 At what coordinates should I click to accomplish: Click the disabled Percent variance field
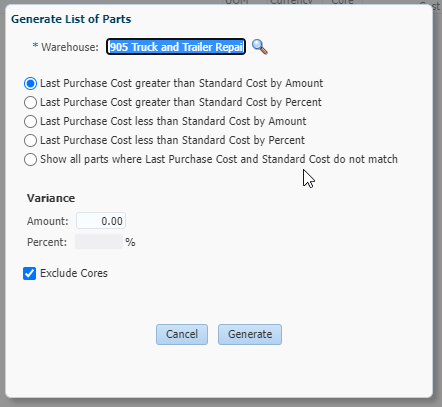(x=99, y=242)
